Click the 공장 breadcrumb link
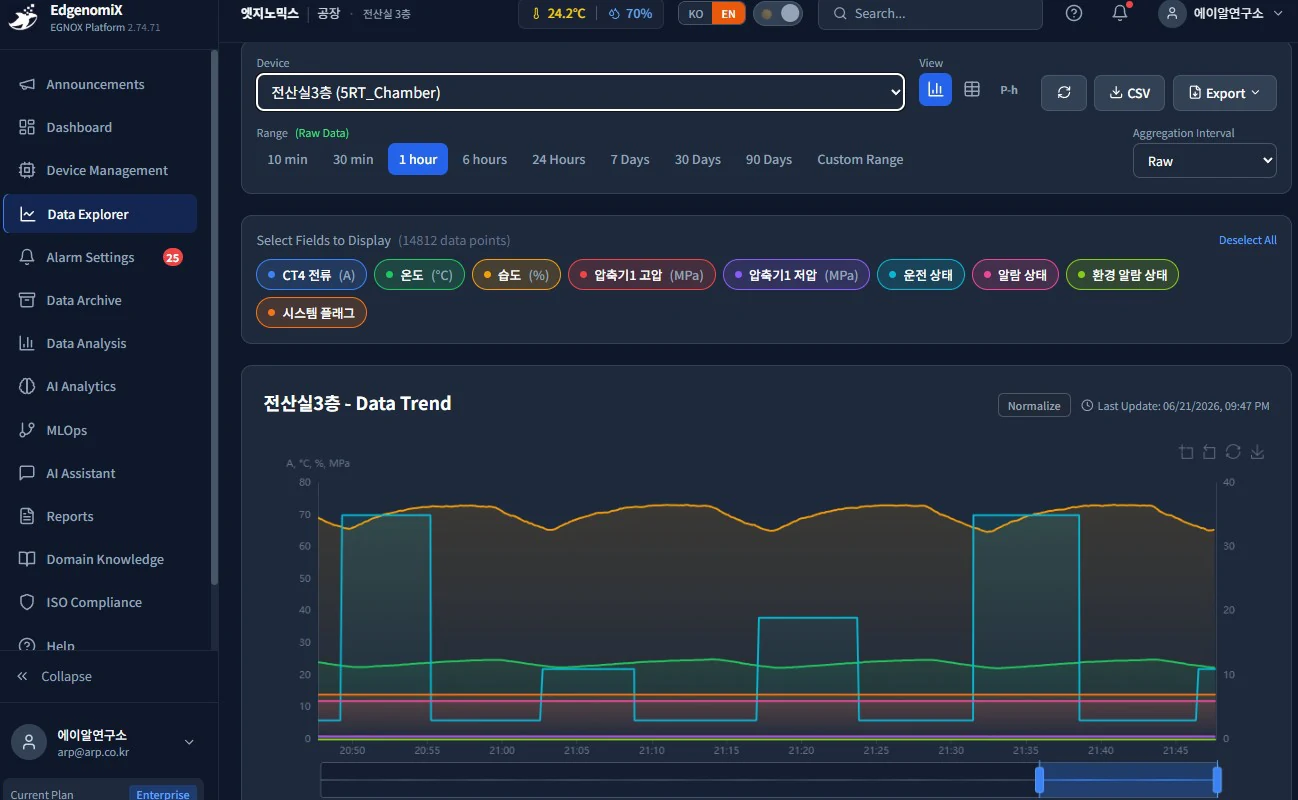1298x800 pixels. point(328,14)
